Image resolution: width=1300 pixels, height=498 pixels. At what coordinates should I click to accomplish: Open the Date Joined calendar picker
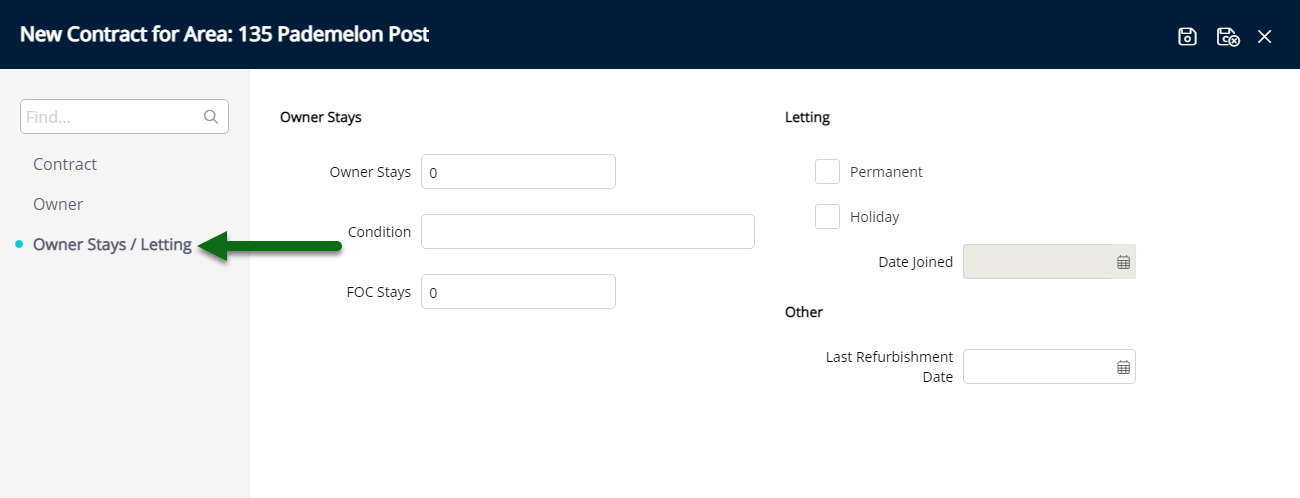tap(1123, 262)
